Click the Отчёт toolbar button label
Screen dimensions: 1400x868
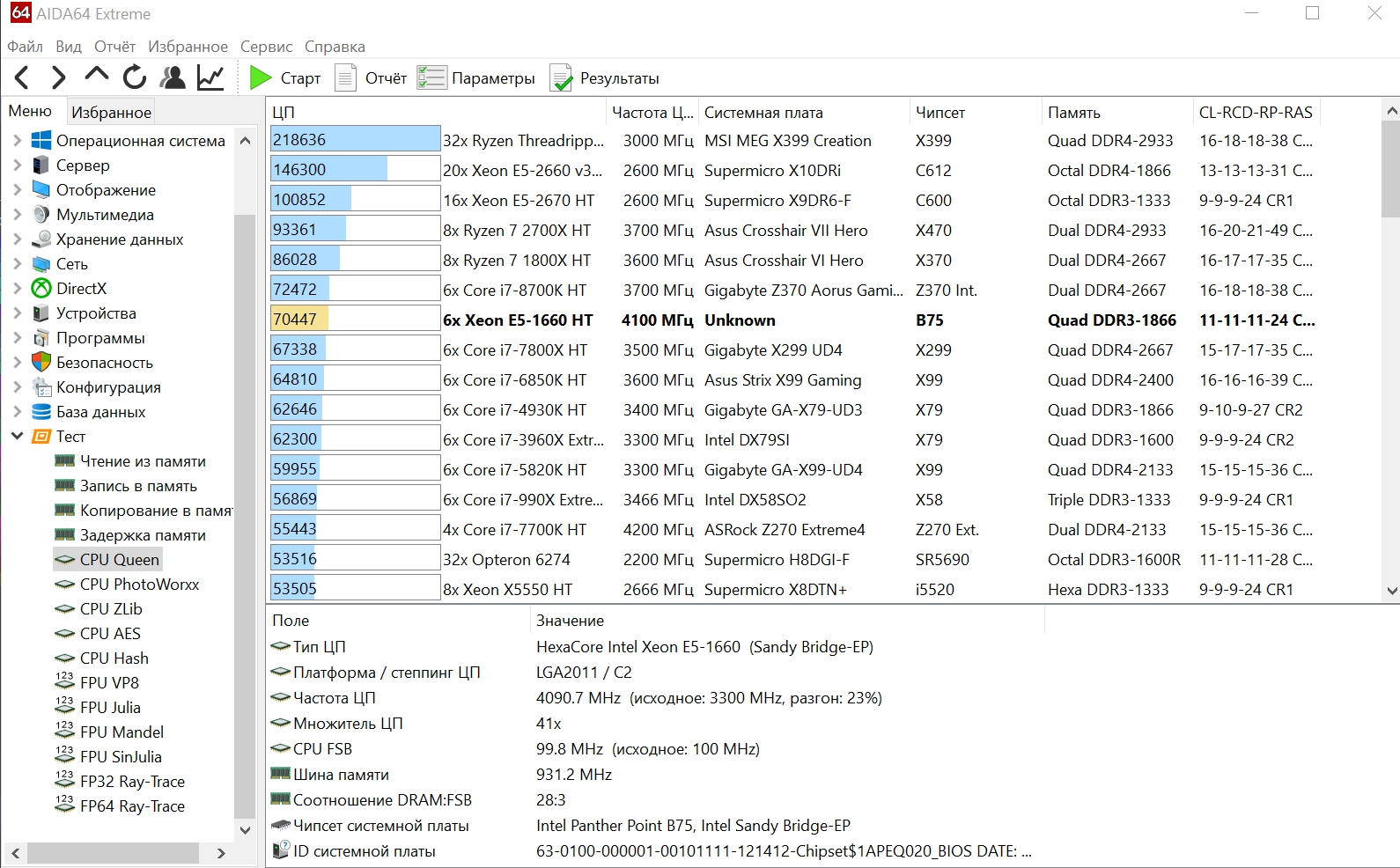(386, 78)
